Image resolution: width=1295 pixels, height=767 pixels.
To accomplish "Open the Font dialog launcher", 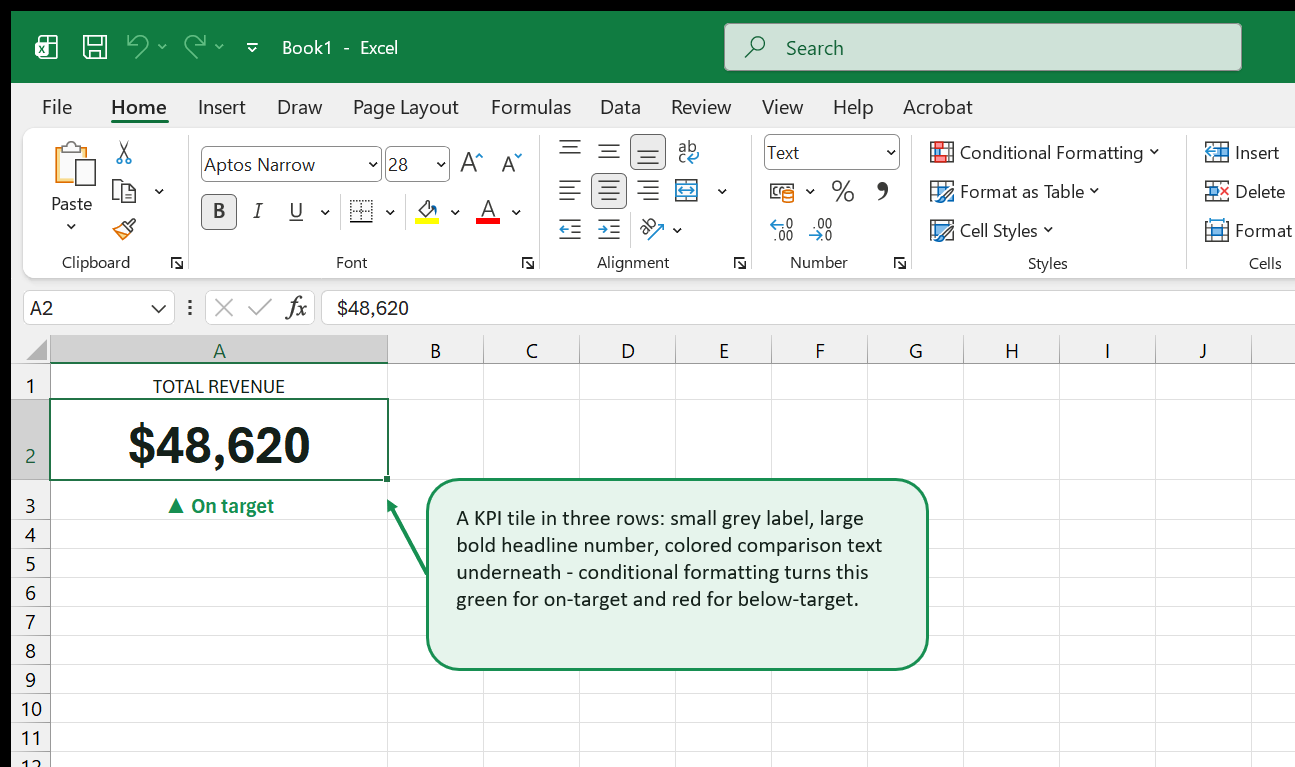I will 528,263.
